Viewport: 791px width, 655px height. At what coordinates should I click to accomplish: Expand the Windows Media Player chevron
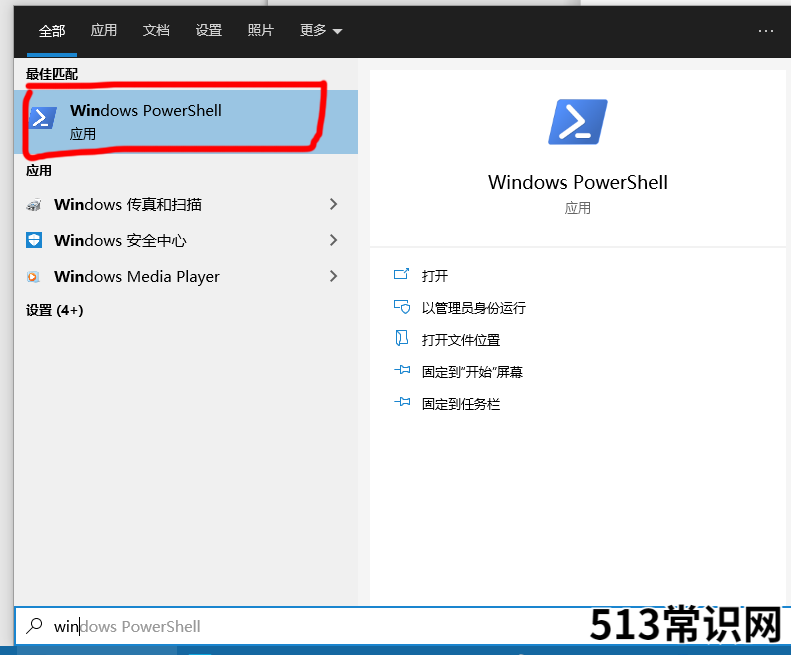coord(333,276)
